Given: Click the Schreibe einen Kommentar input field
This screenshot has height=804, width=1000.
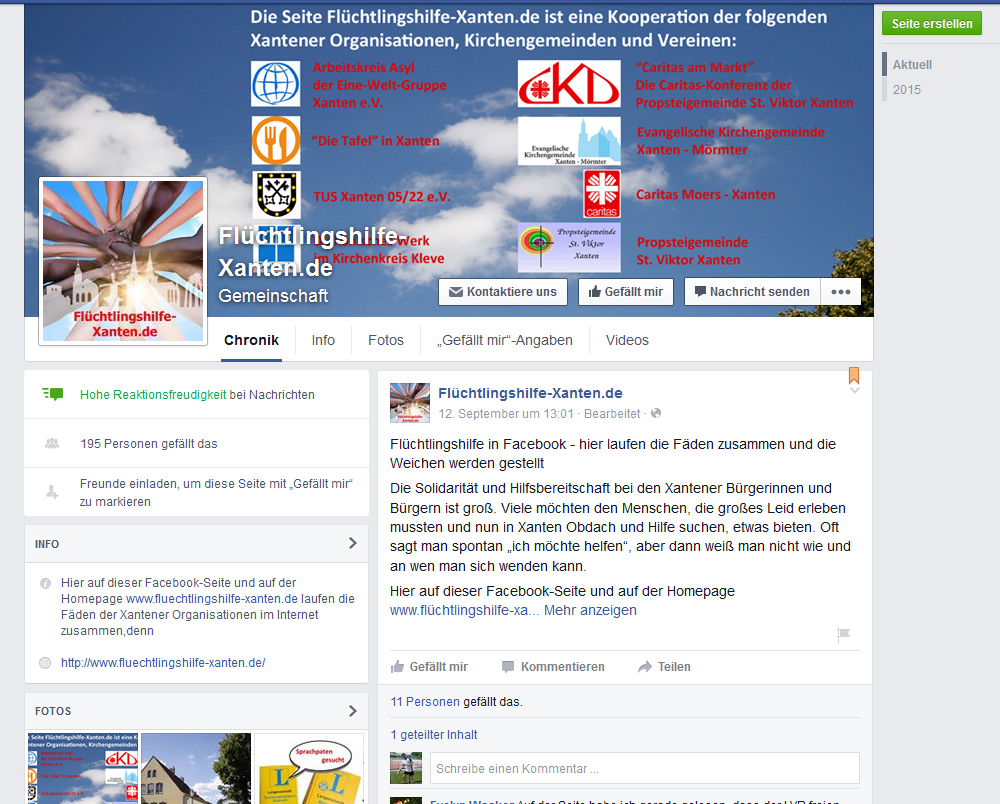Looking at the screenshot, I should point(645,768).
